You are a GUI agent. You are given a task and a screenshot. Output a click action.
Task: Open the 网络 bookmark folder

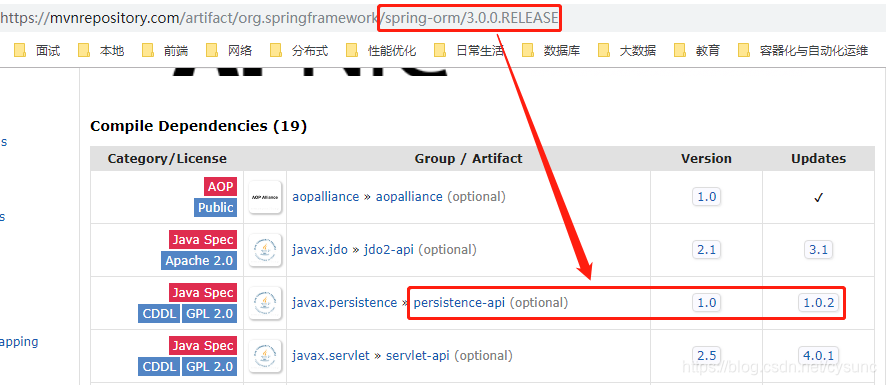pyautogui.click(x=229, y=51)
